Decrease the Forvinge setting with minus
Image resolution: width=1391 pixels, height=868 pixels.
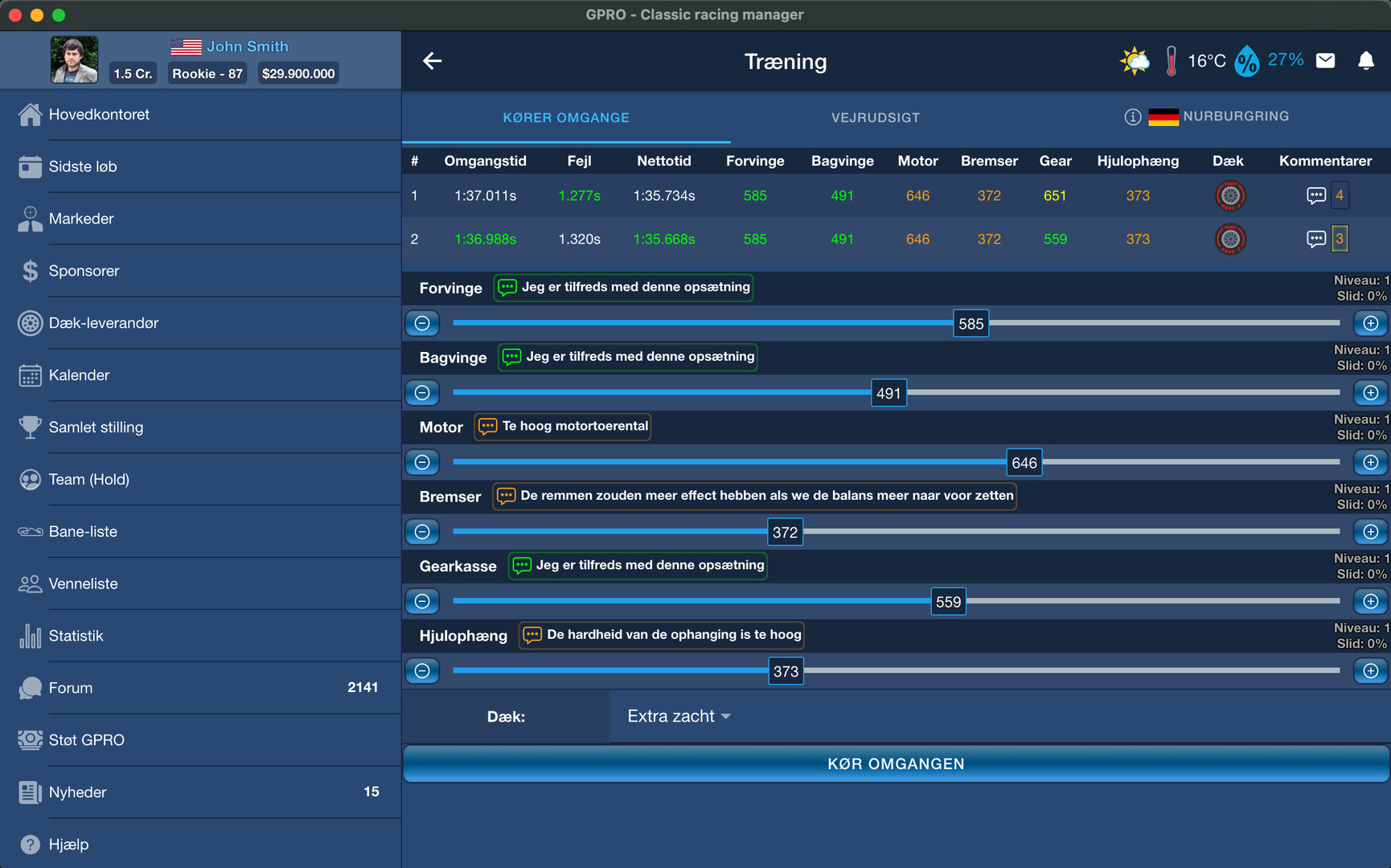[x=422, y=323]
